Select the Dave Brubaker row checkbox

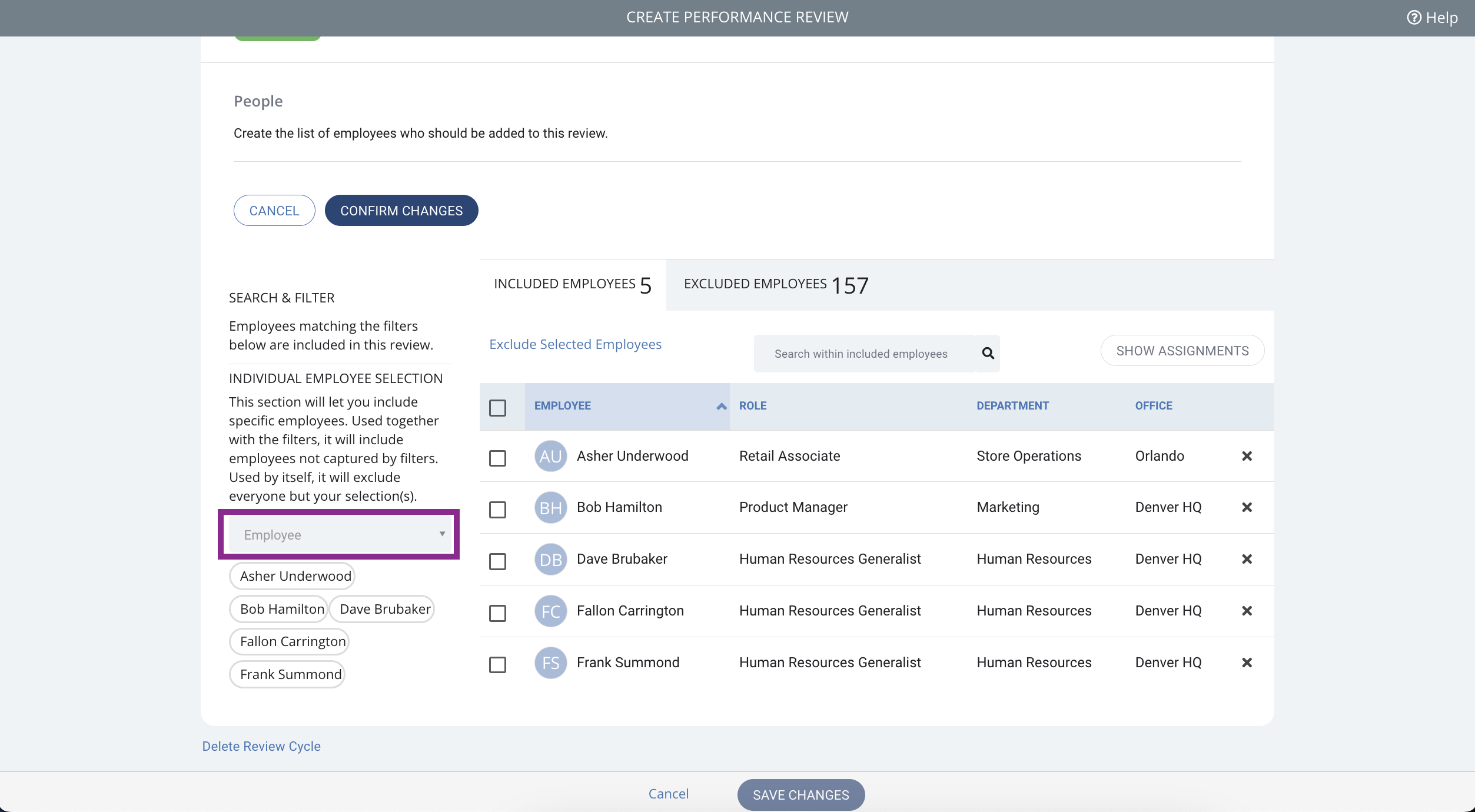tap(497, 561)
